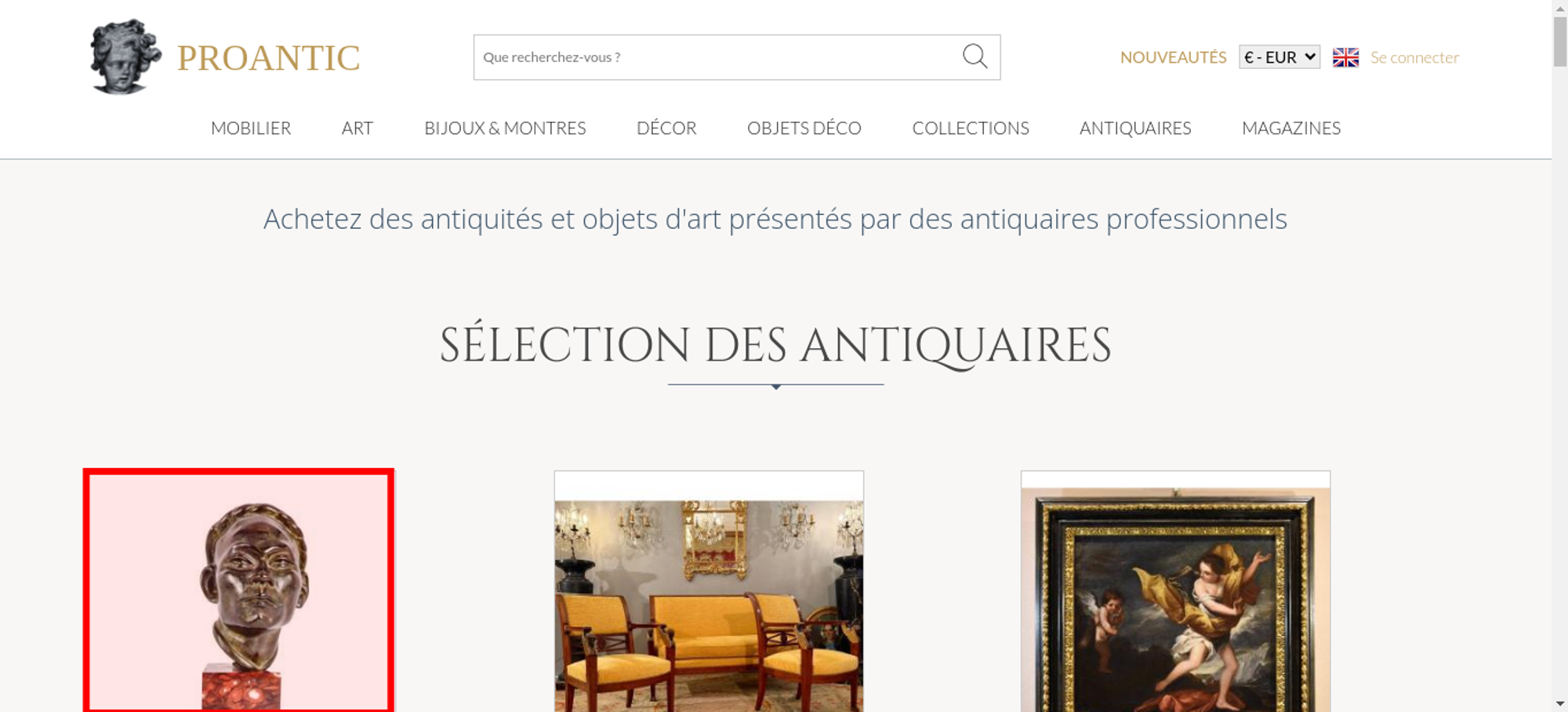Click the Nouveautés link
The image size is (1568, 712).
1173,57
